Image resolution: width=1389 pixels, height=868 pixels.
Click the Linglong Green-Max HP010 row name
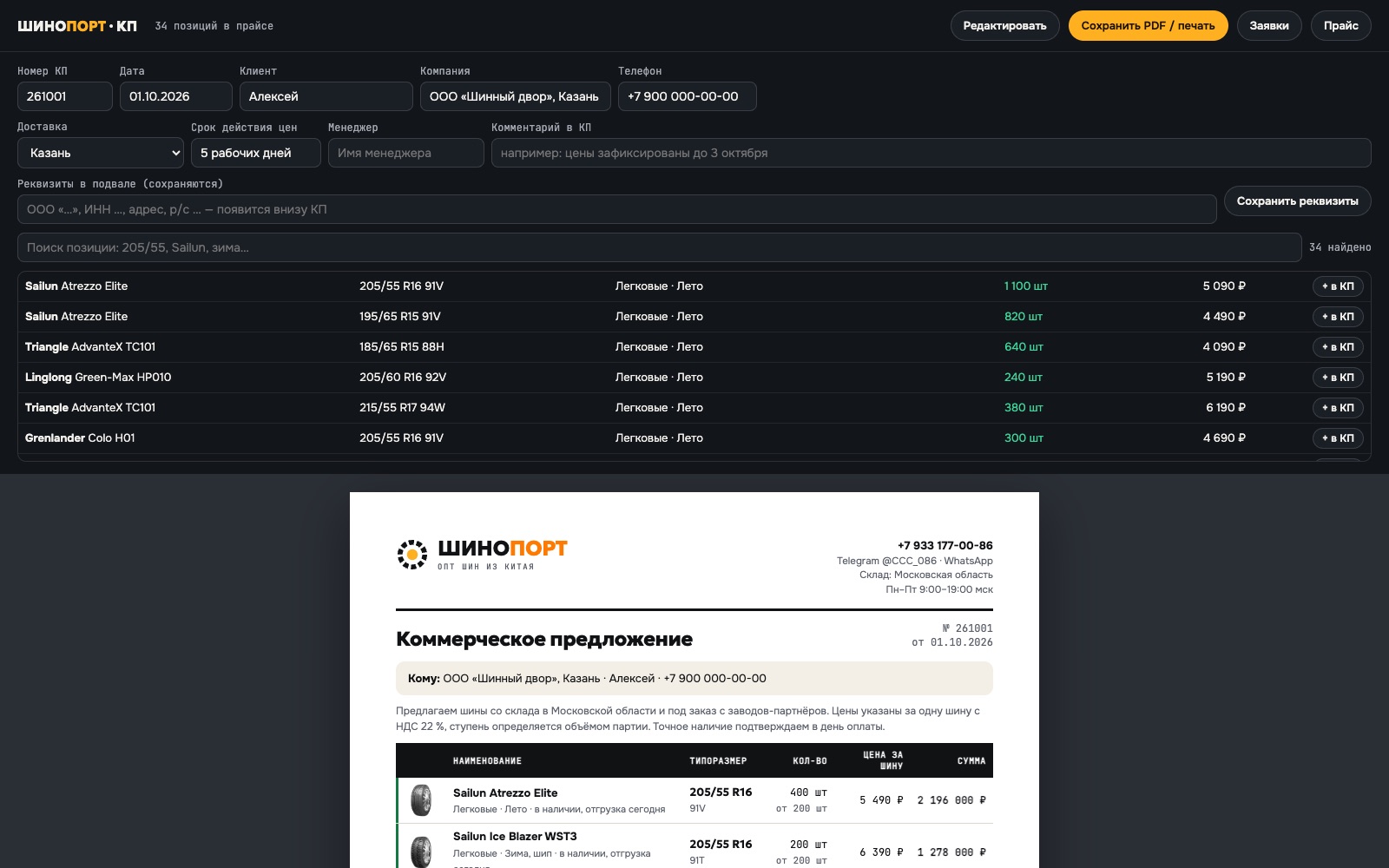pos(98,378)
